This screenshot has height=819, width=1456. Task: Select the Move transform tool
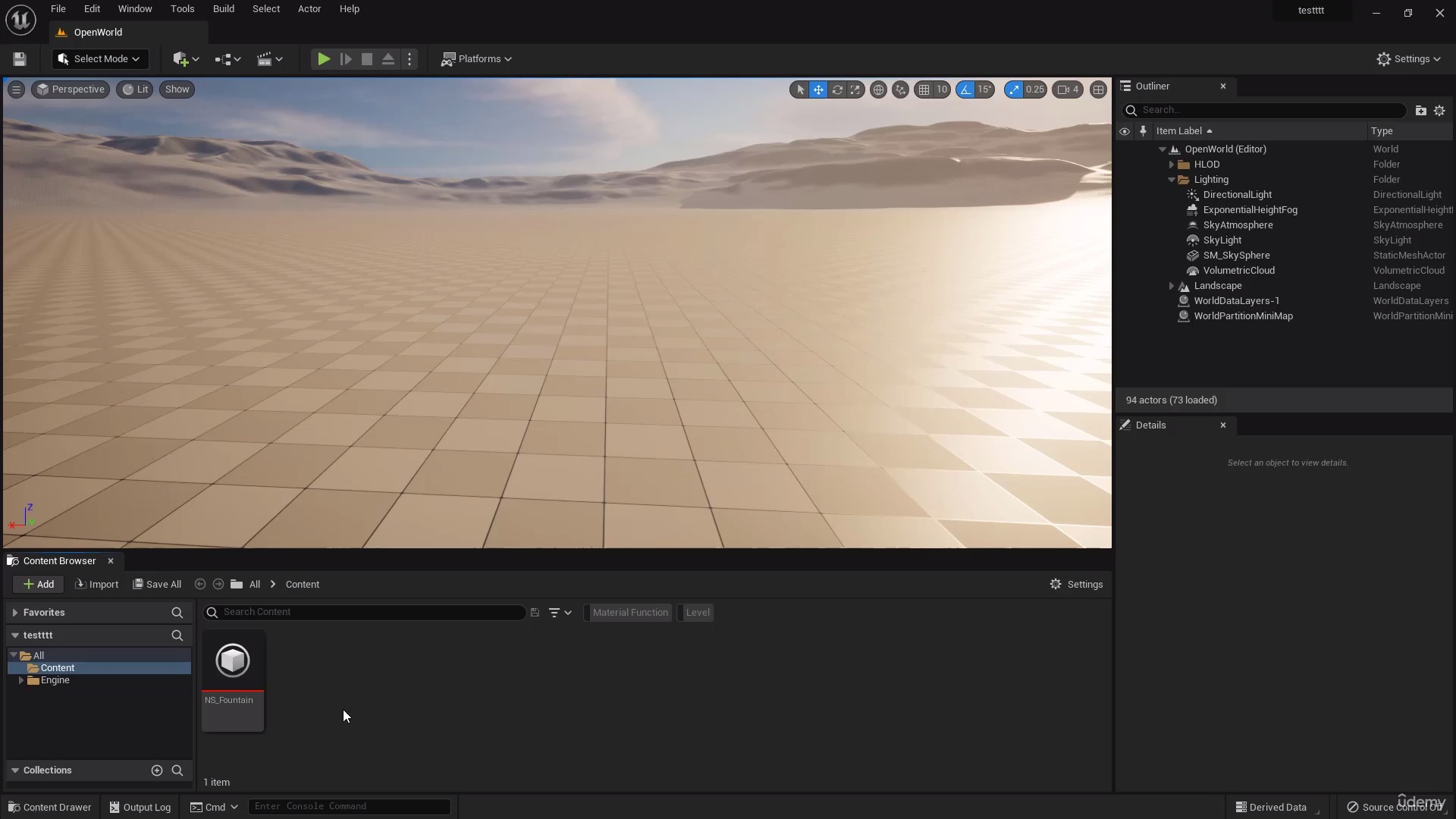click(818, 89)
